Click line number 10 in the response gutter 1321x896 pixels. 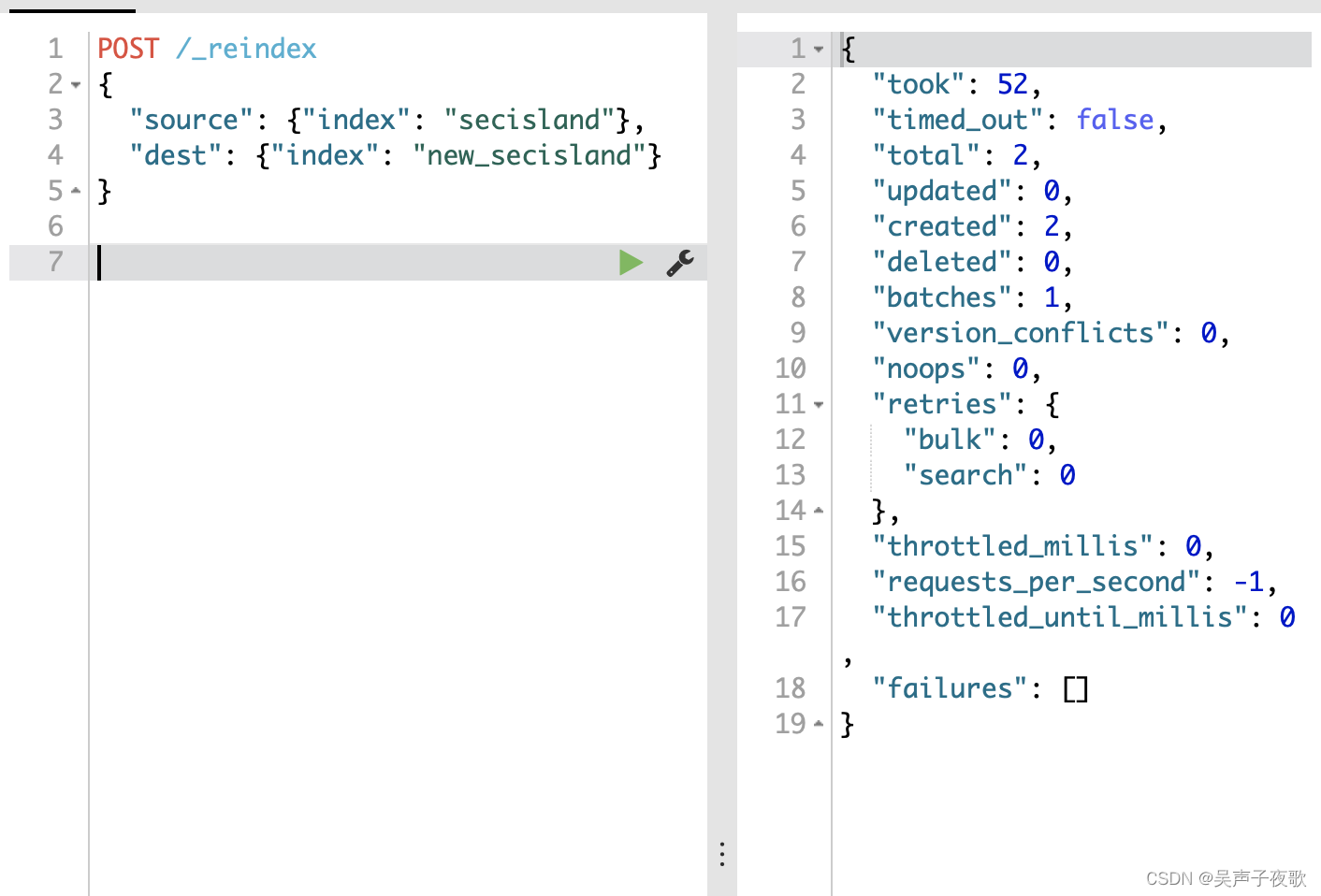[x=791, y=369]
